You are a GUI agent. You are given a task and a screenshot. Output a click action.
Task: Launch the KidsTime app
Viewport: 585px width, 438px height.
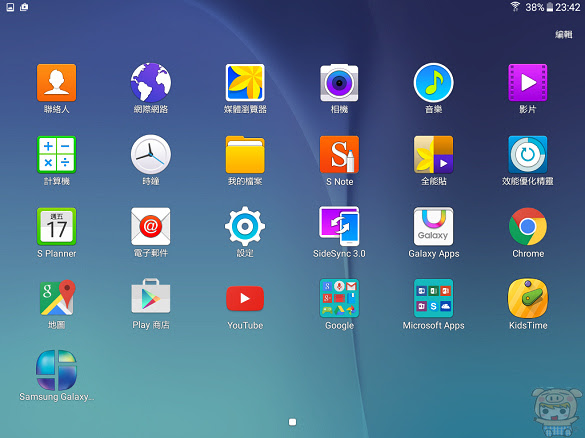pos(528,298)
